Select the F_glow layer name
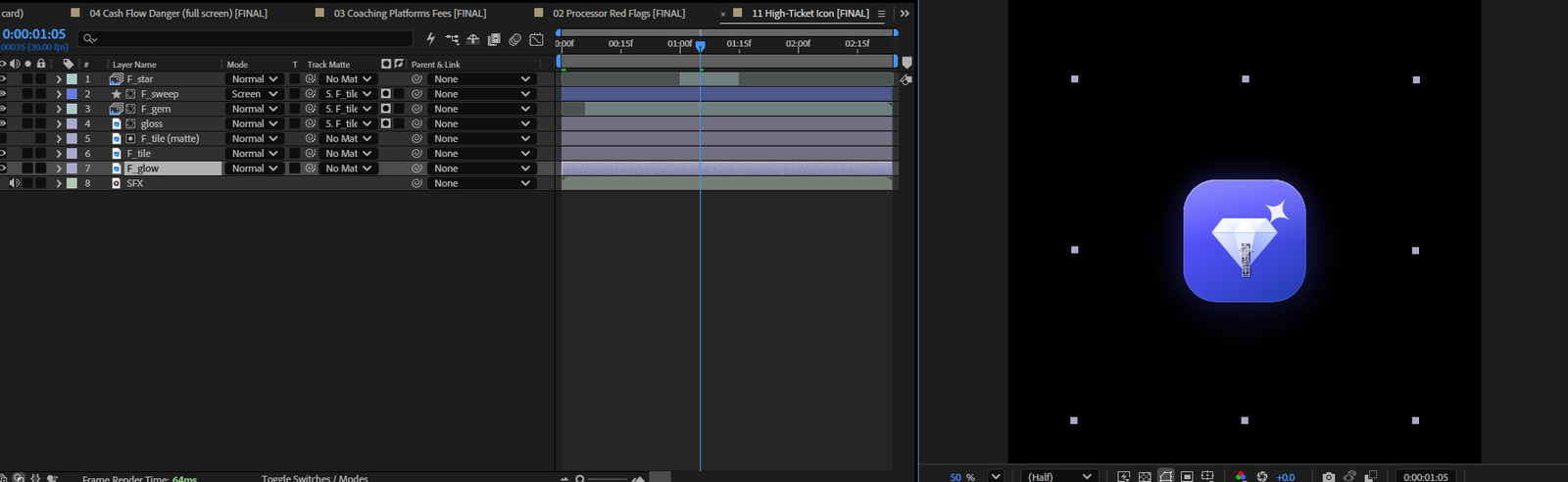 (x=143, y=169)
